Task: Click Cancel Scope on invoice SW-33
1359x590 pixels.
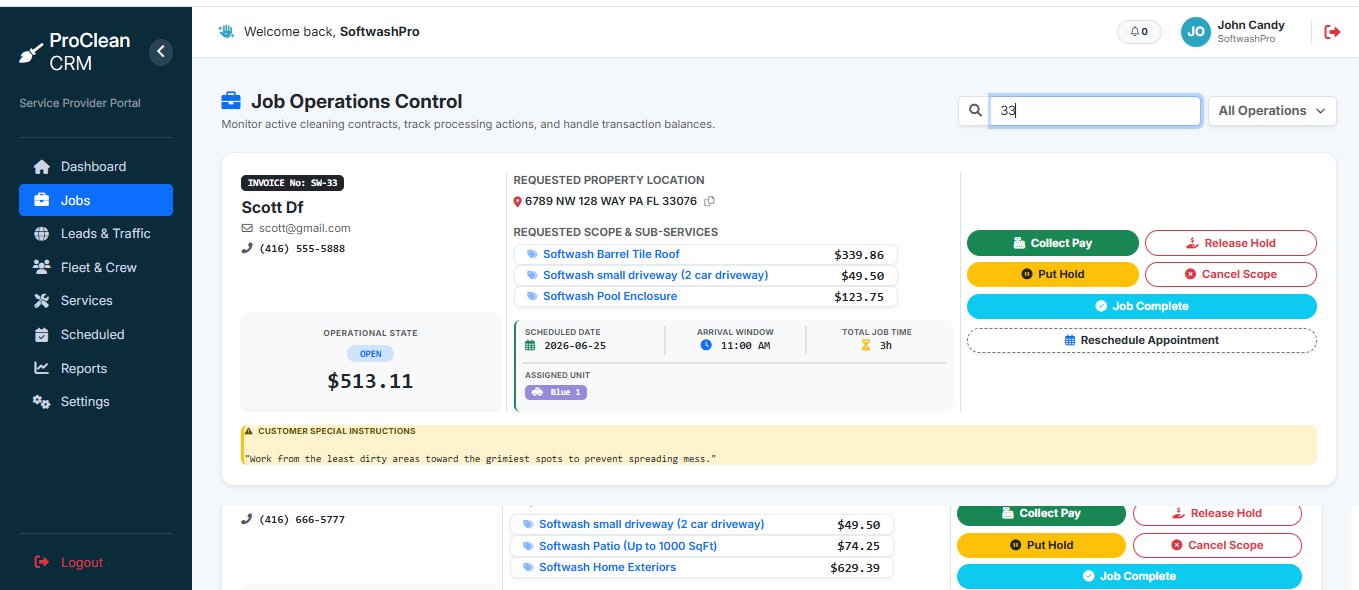Action: [1231, 274]
